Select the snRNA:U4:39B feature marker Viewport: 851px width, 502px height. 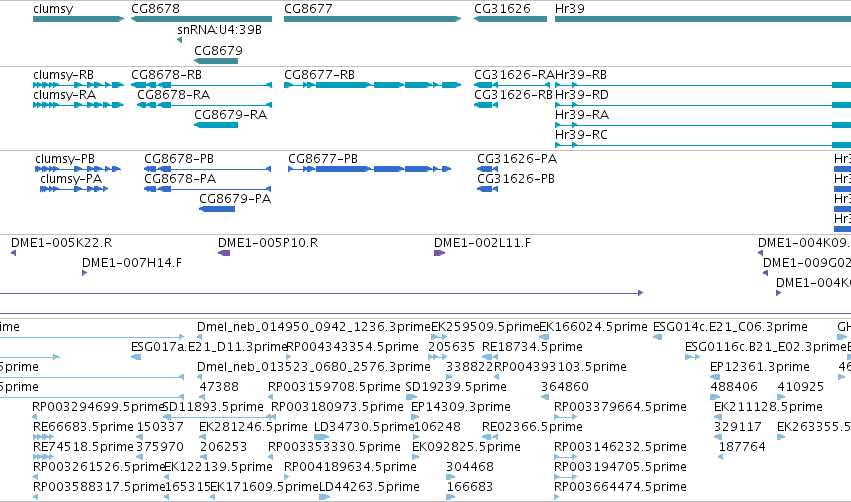tap(180, 40)
